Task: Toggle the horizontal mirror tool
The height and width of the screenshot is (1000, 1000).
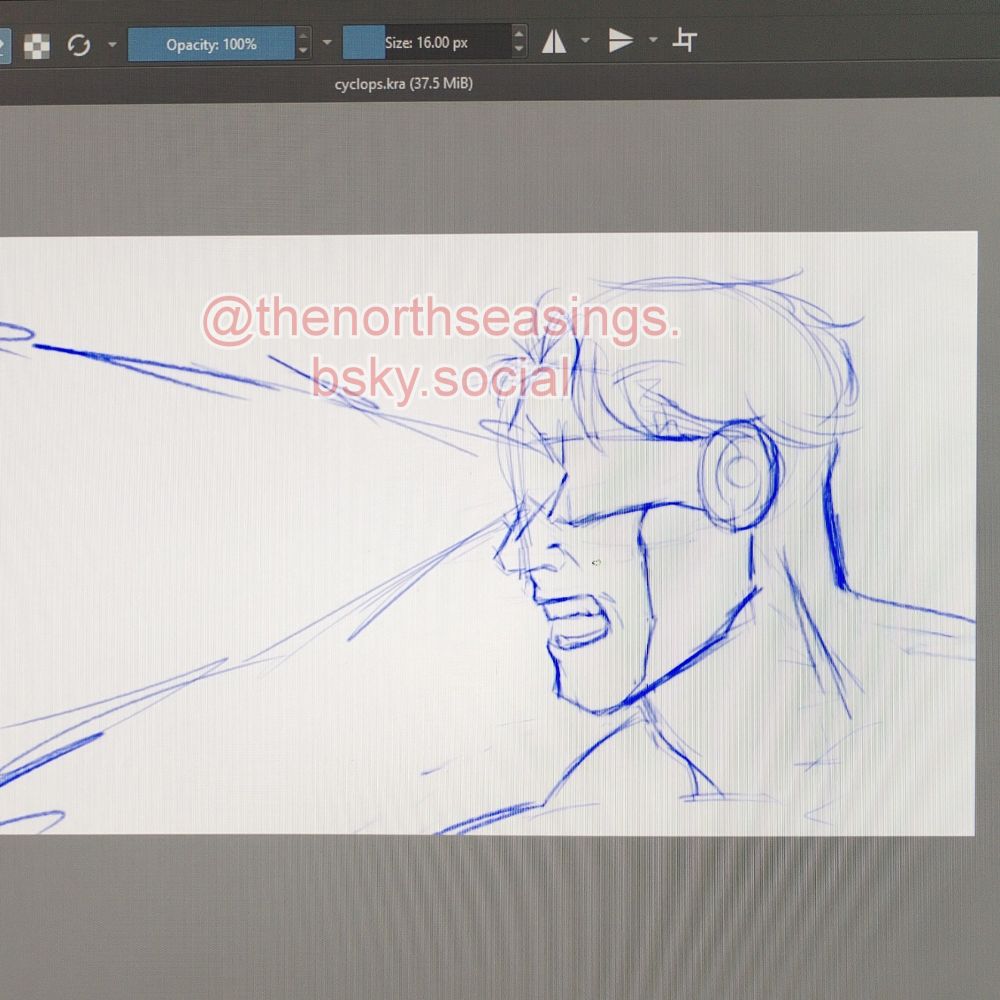Action: pos(557,40)
